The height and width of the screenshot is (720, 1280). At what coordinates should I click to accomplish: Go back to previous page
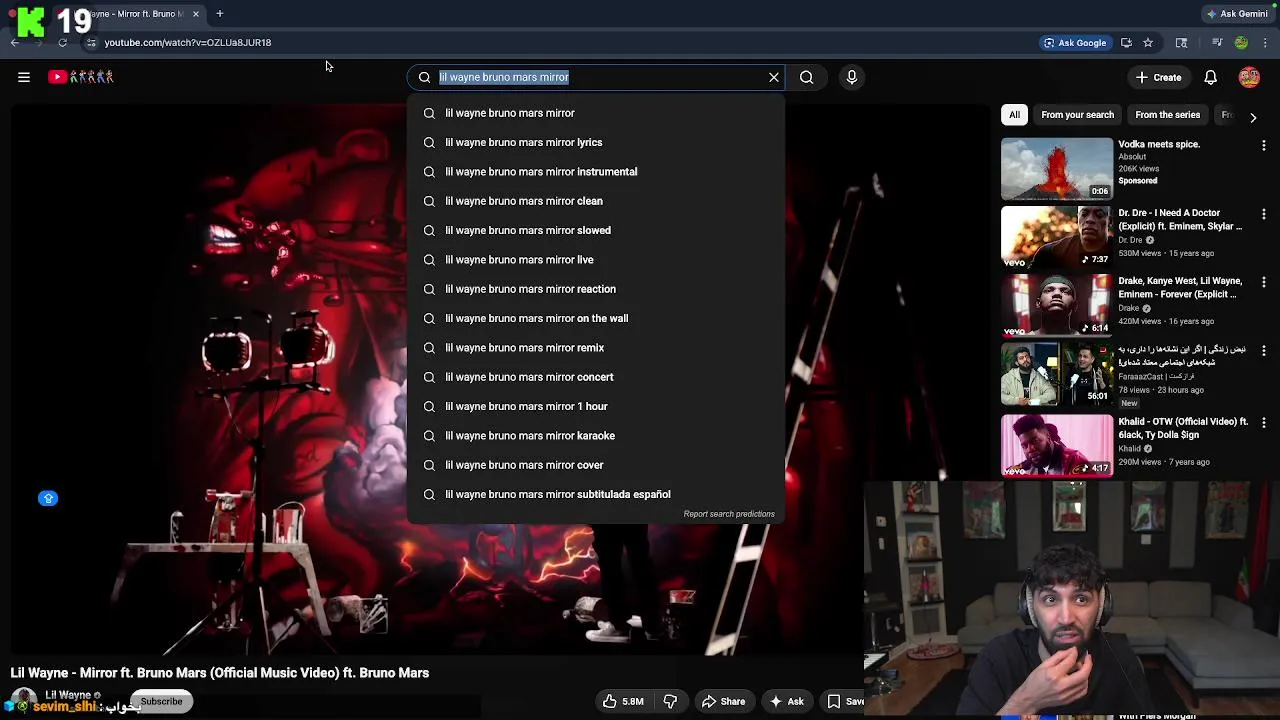pyautogui.click(x=14, y=43)
